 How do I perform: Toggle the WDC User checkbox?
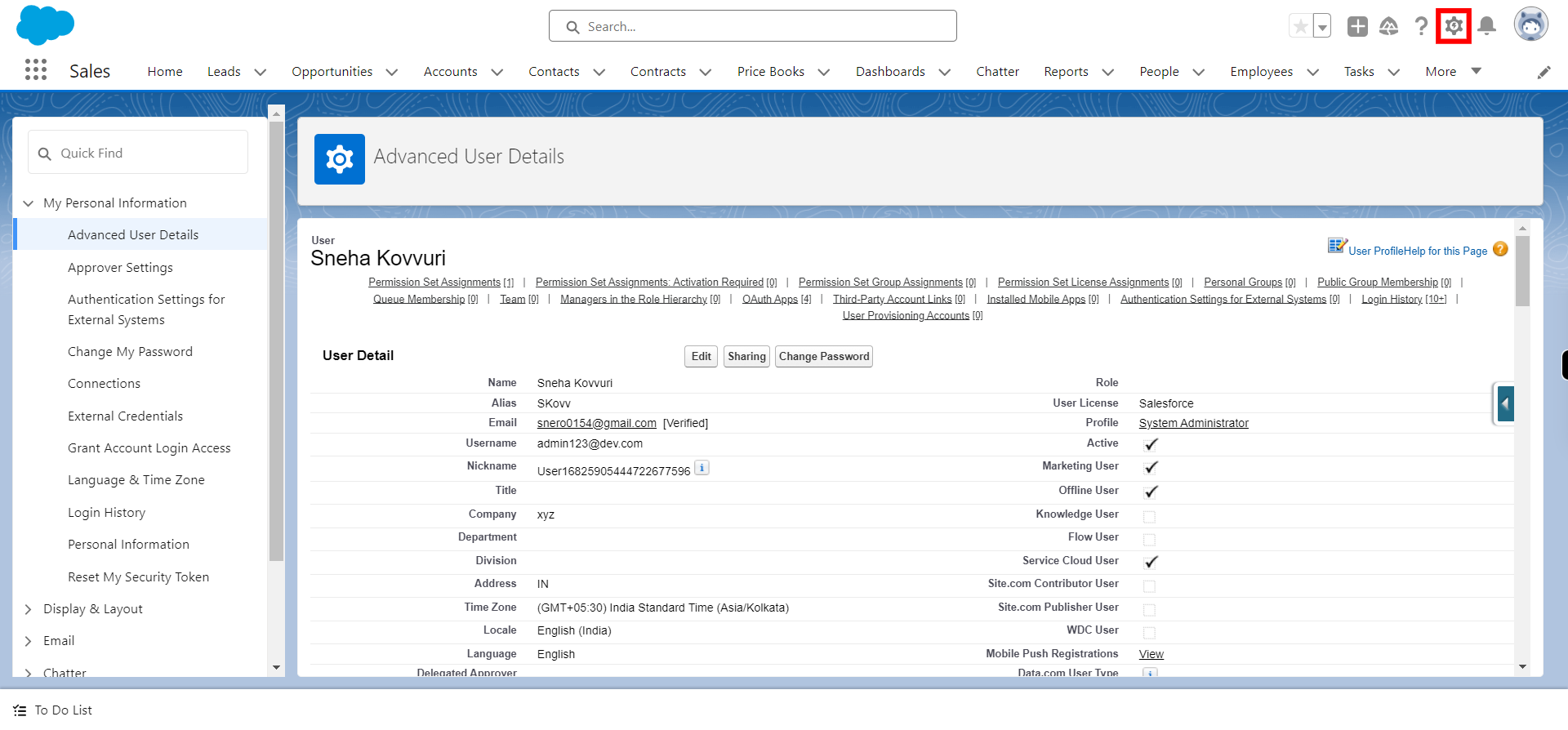(x=1149, y=632)
